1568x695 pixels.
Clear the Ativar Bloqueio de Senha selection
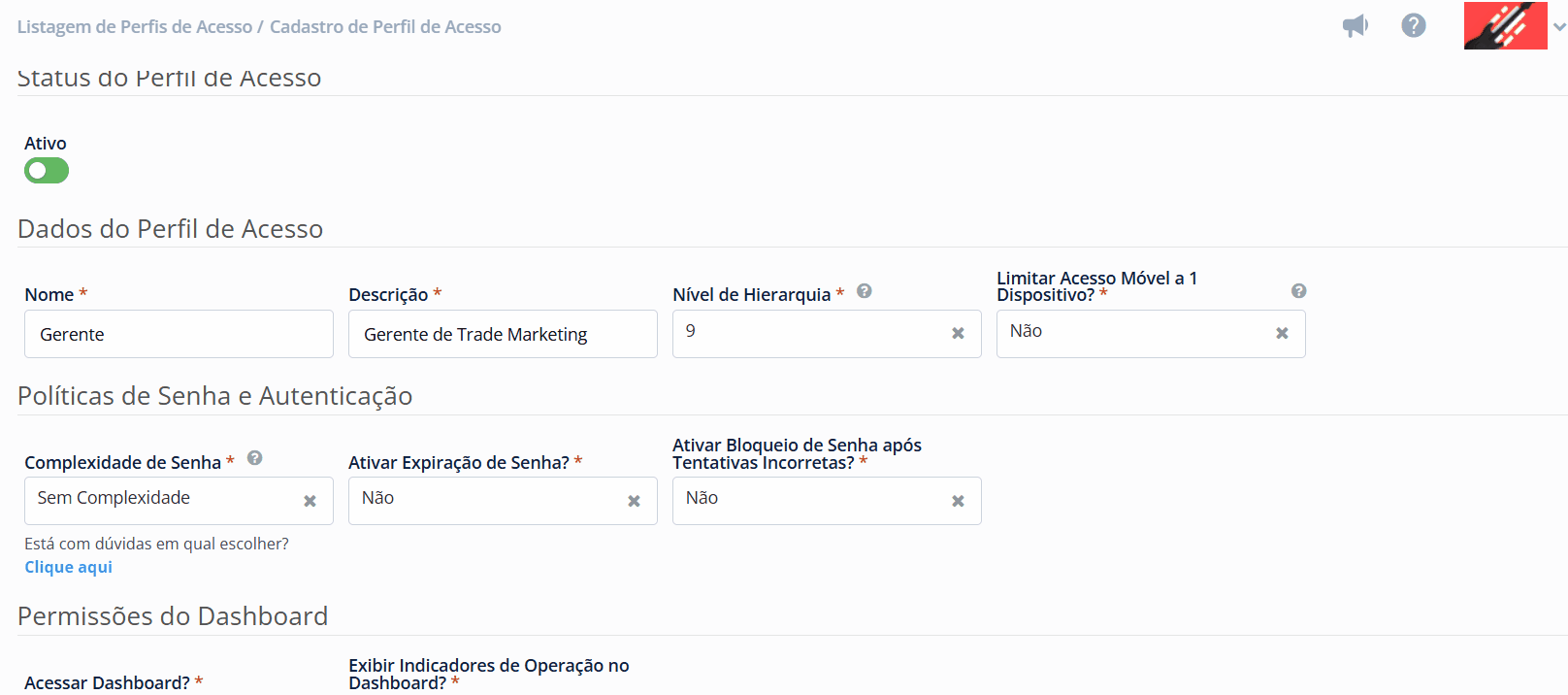click(958, 502)
